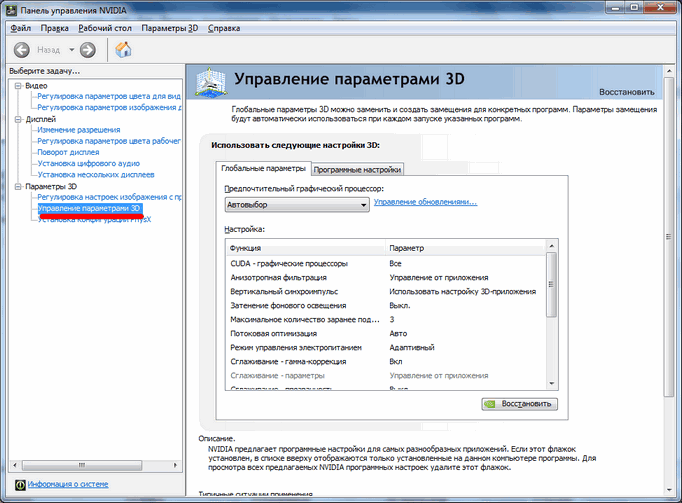Open Поворот дисплея task
Image resolution: width=682 pixels, height=503 pixels.
click(68, 152)
